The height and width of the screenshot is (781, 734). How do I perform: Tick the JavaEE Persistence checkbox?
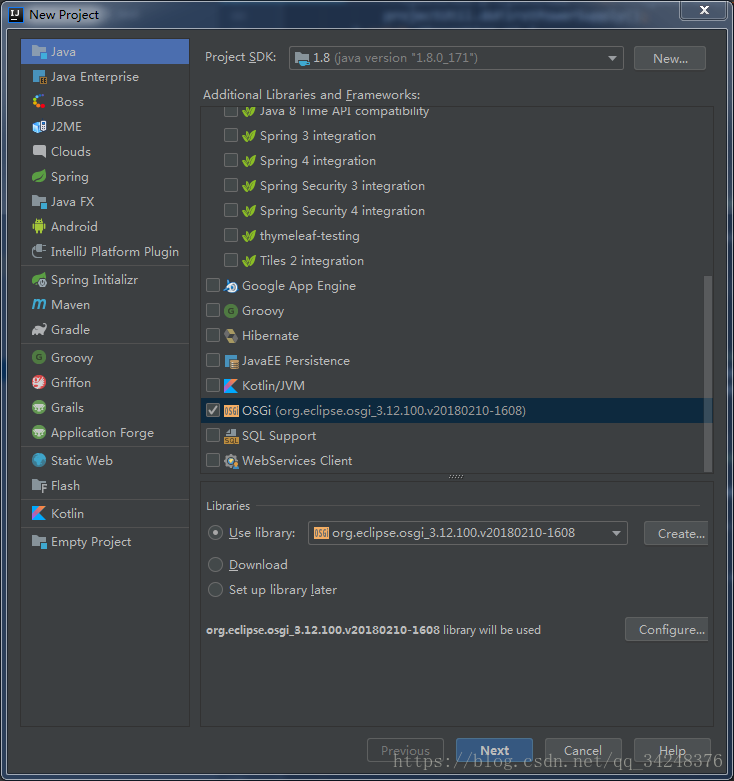click(x=213, y=360)
